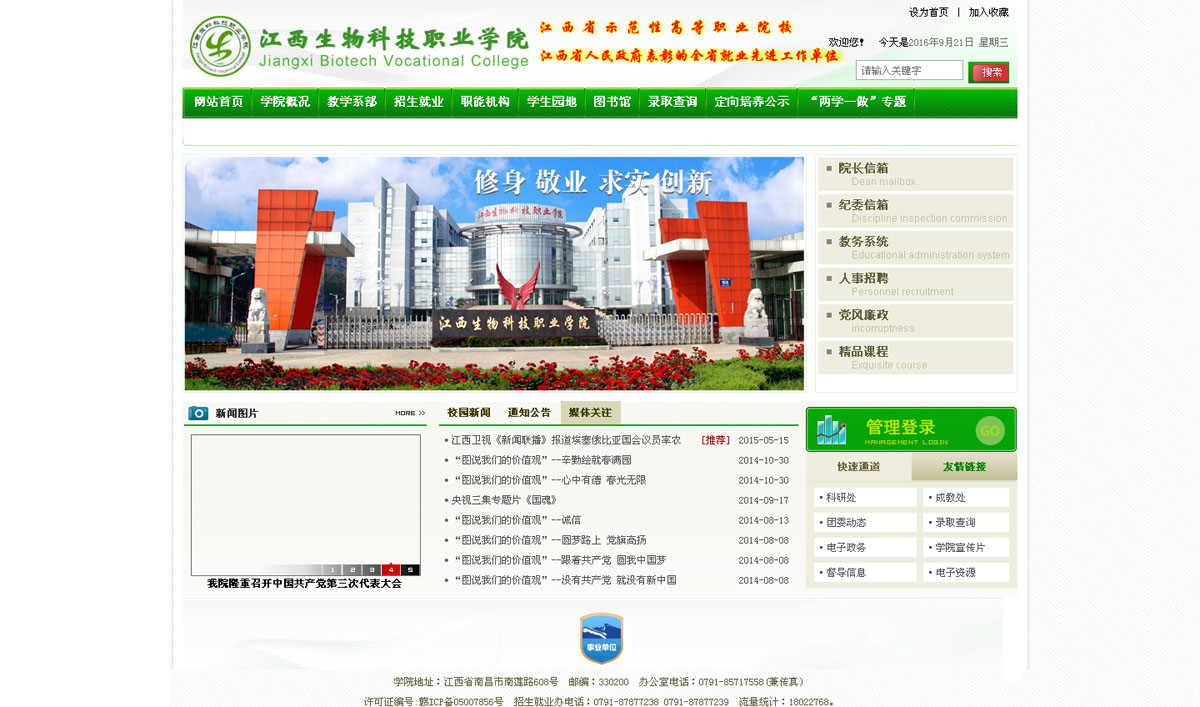1200x707 pixels.
Task: Select slide number 4 in news slideshow
Action: pos(390,570)
